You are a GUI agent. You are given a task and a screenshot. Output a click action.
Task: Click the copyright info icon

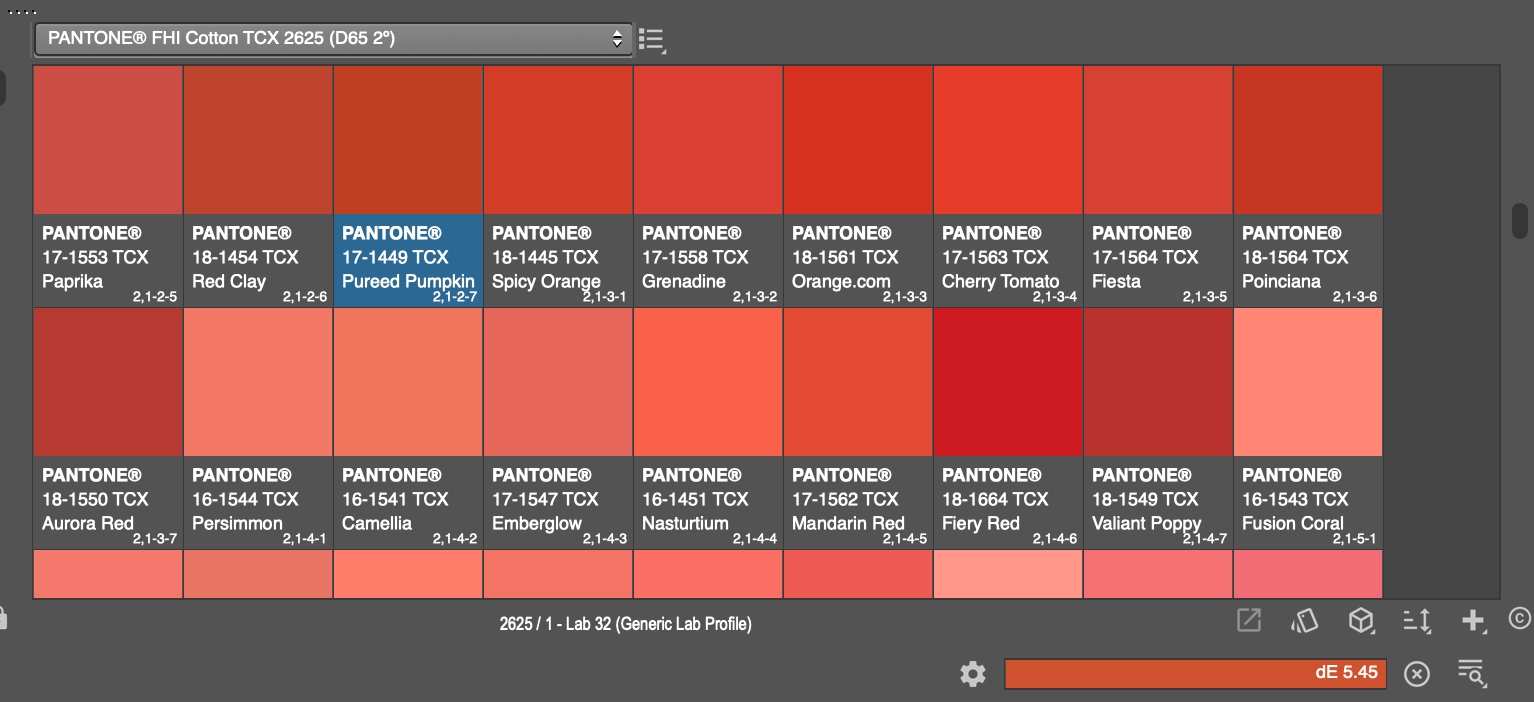1520,619
